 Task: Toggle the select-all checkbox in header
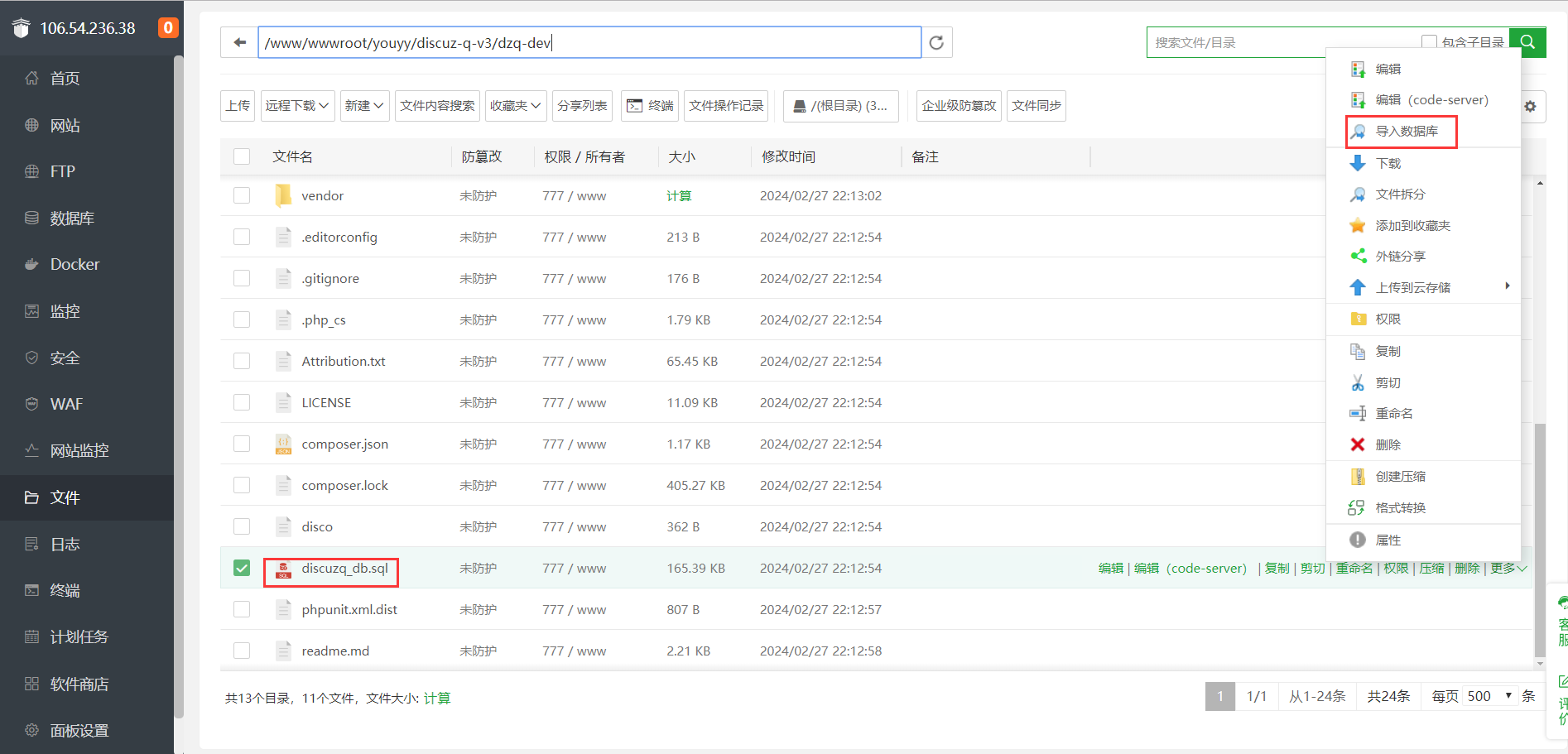(242, 156)
